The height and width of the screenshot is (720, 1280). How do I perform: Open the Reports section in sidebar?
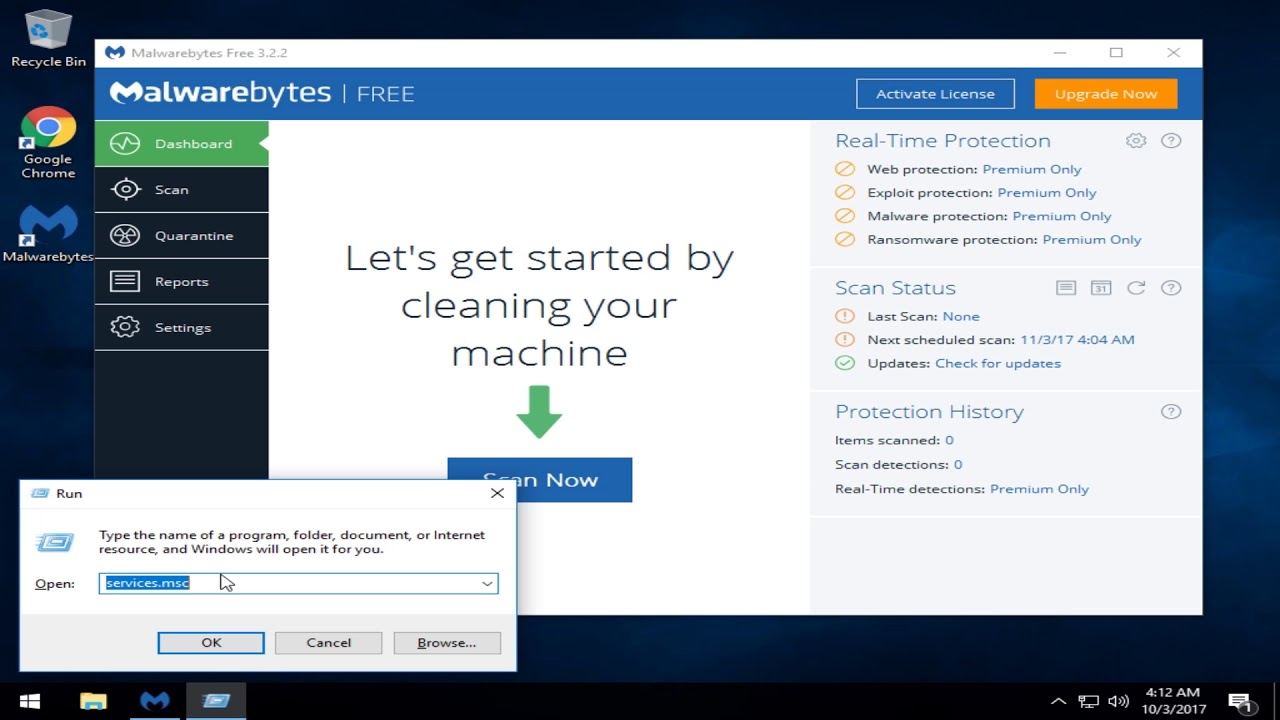pos(181,281)
